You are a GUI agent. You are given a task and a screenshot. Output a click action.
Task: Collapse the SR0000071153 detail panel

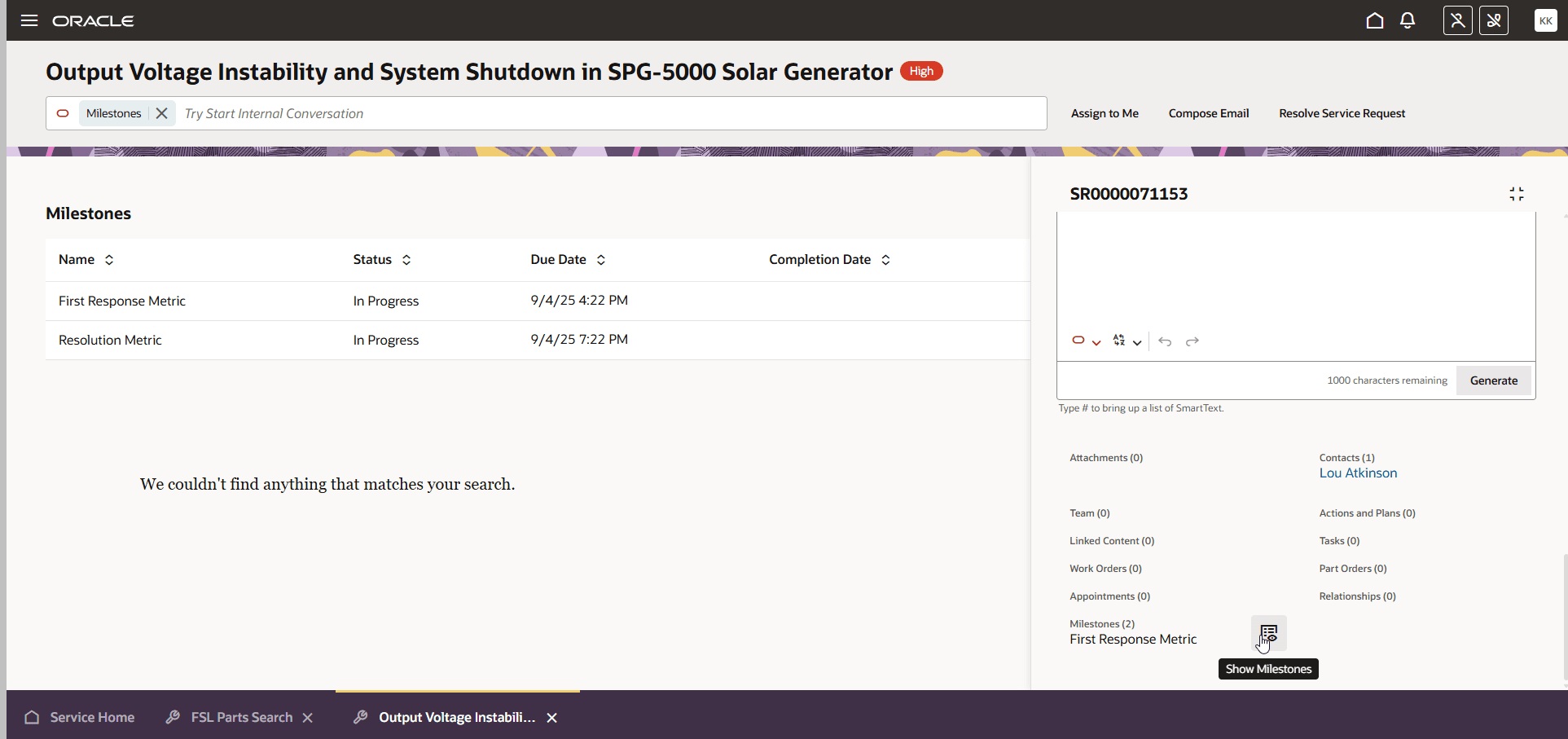pos(1517,194)
